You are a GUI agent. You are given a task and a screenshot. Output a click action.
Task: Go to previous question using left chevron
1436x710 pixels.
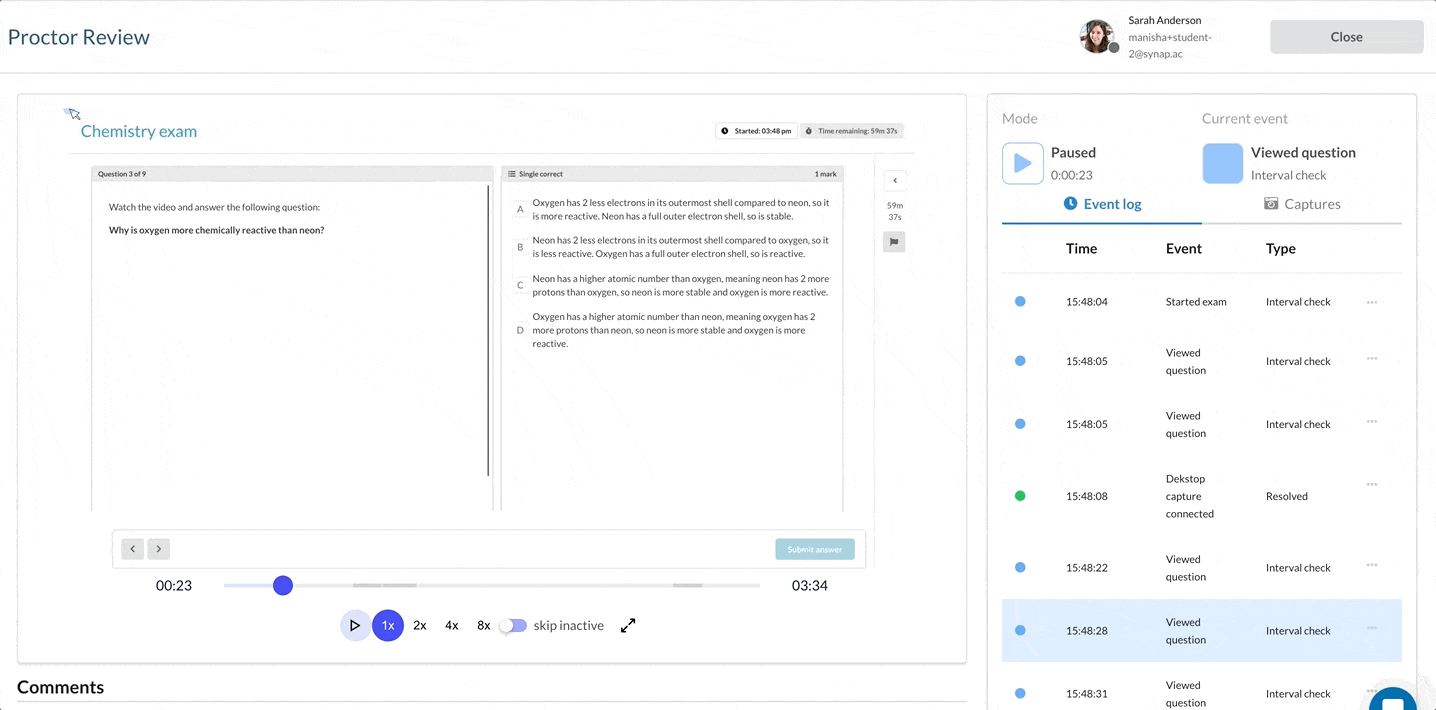pos(133,549)
